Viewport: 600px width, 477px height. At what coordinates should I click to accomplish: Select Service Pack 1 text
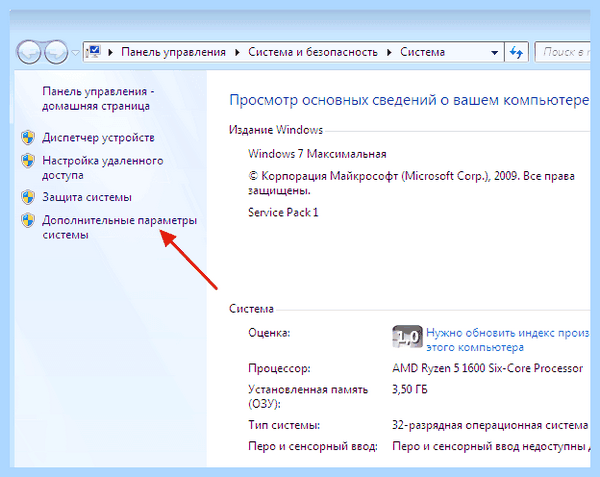point(283,212)
